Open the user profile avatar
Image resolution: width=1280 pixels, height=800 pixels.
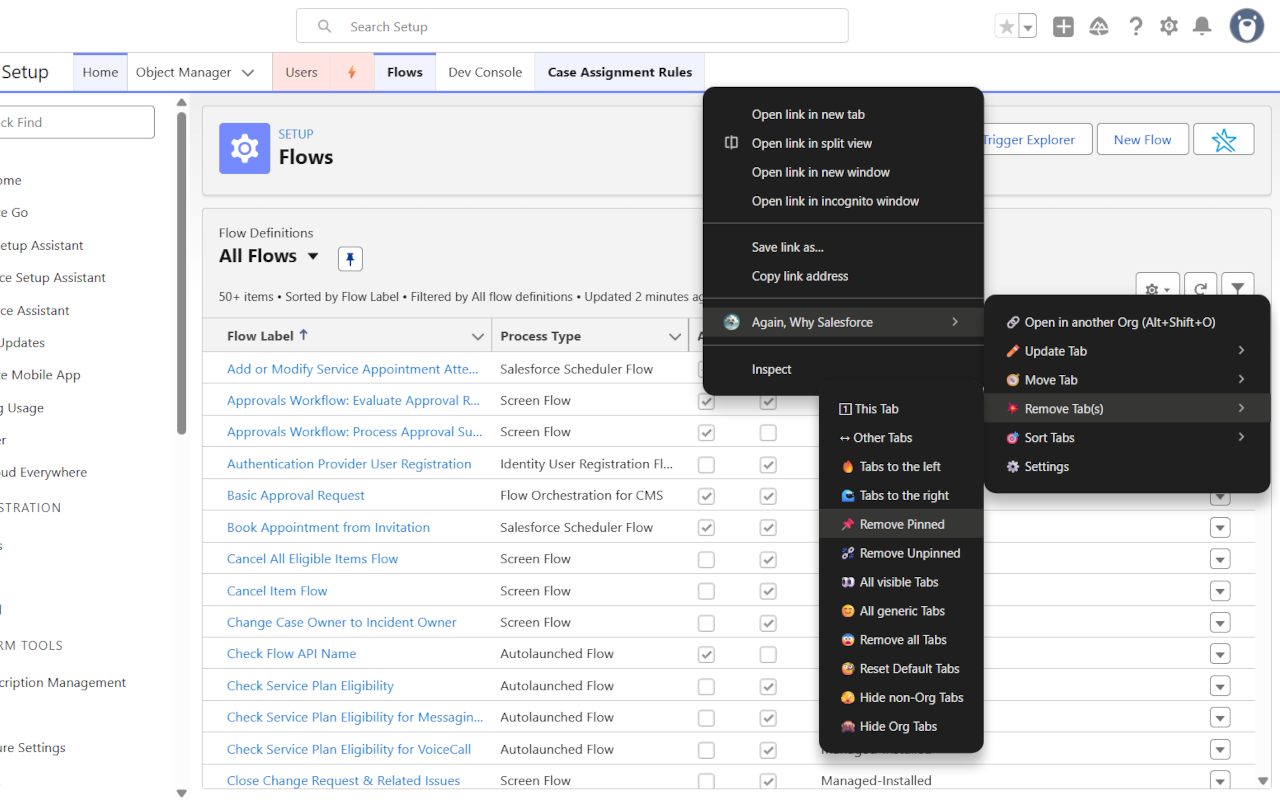coord(1247,27)
